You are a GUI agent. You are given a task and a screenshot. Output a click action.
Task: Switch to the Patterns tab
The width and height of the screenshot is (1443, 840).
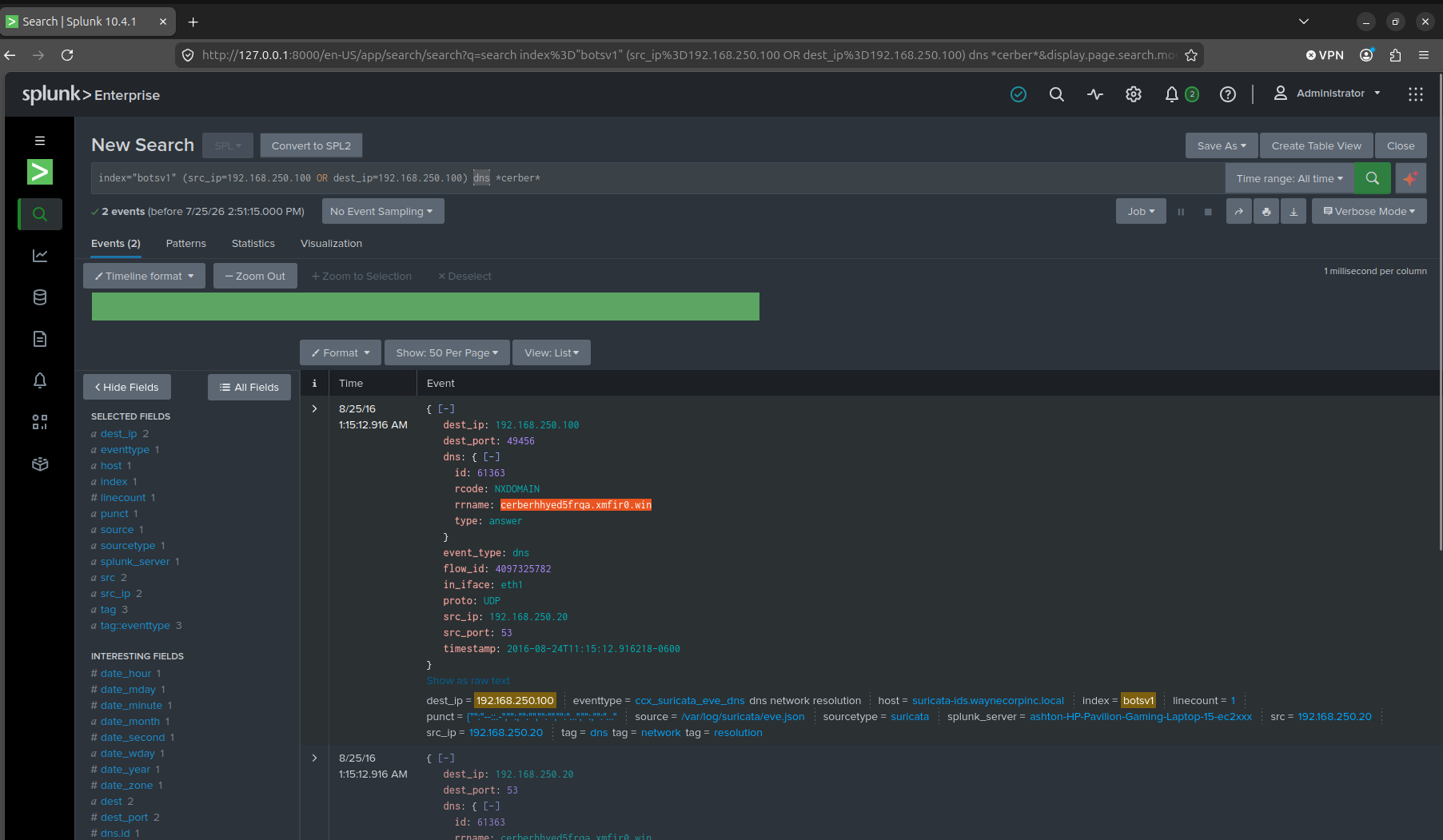click(x=185, y=243)
